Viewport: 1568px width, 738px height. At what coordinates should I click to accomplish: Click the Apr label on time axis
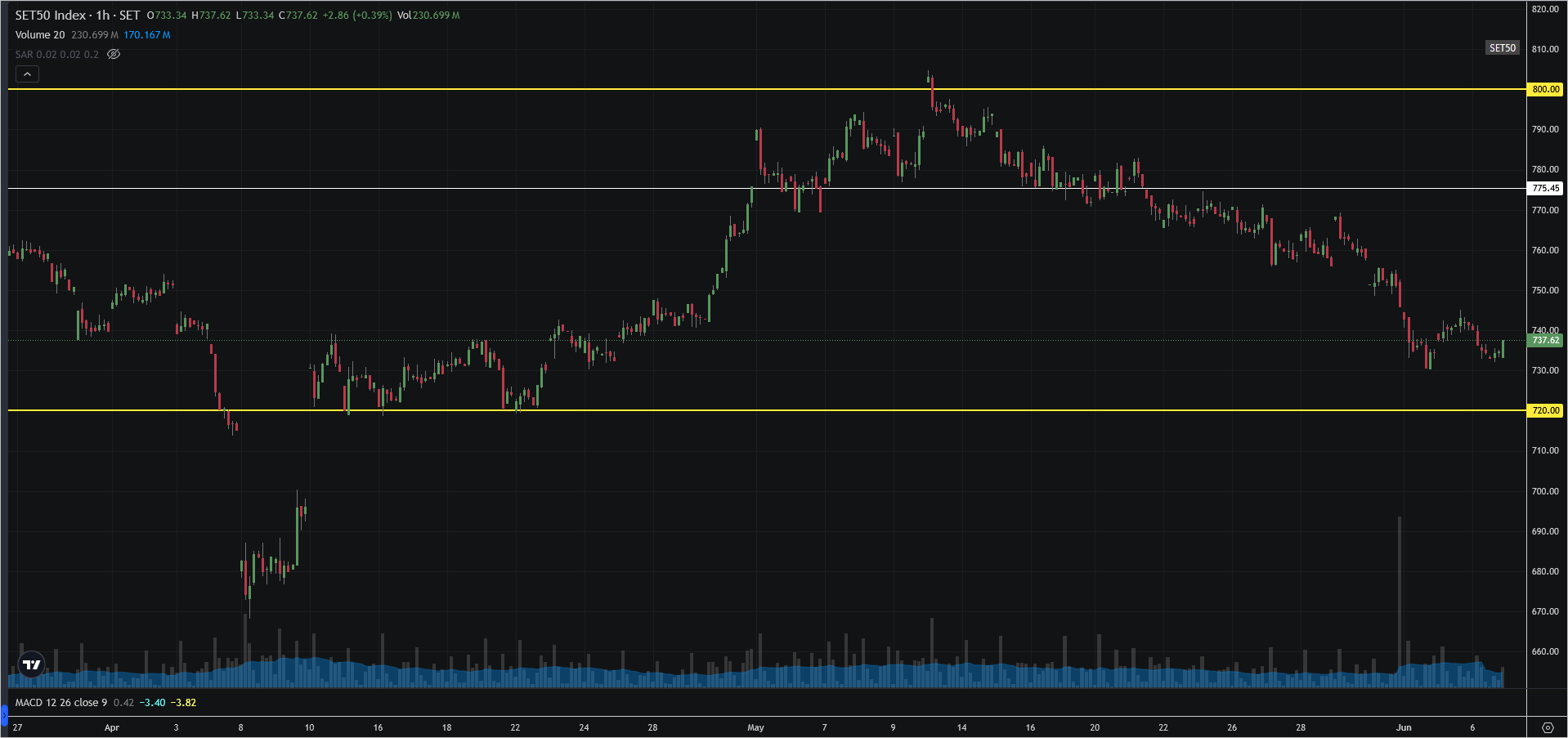[112, 727]
